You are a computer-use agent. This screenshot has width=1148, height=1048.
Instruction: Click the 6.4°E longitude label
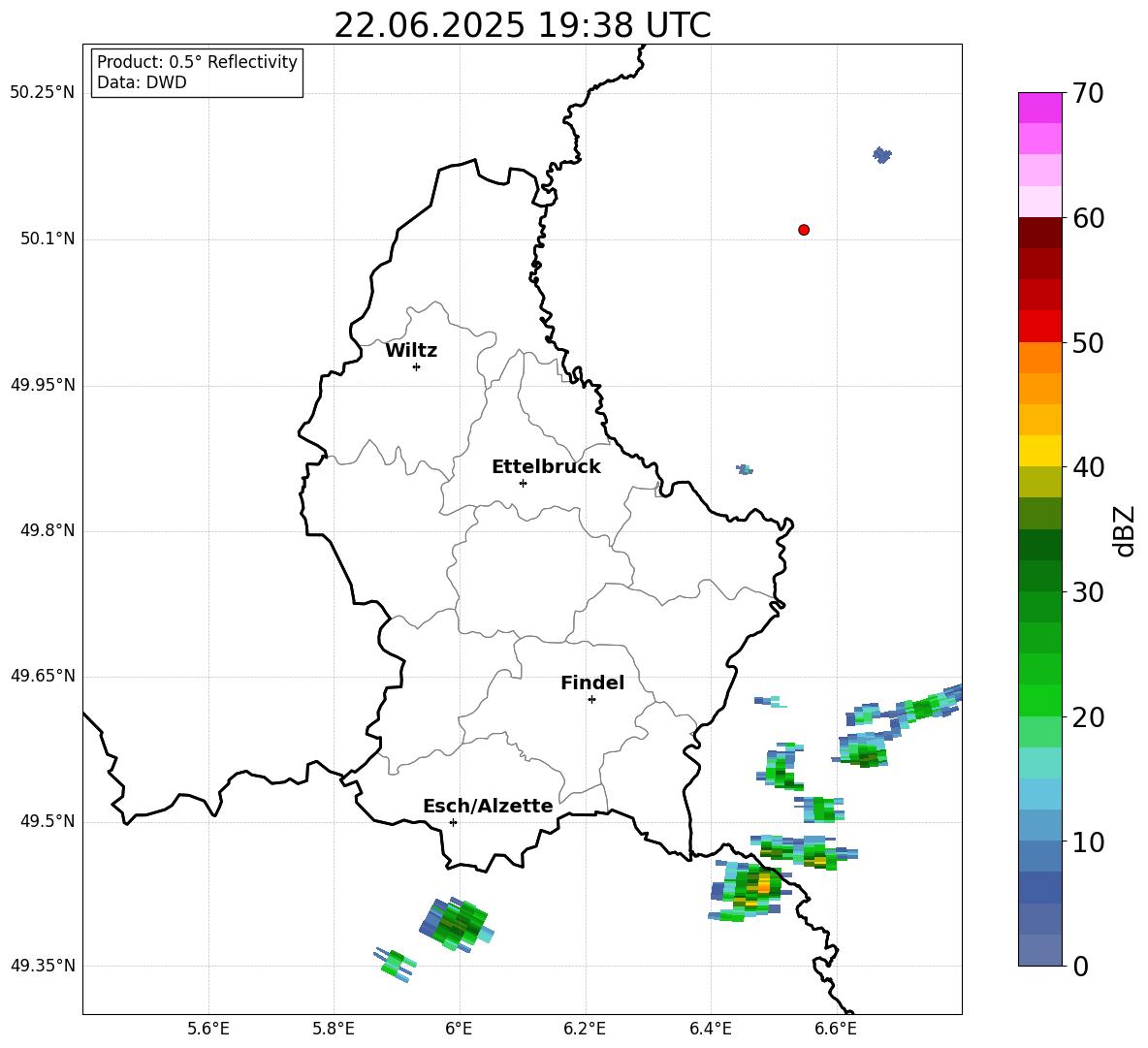(x=710, y=1029)
